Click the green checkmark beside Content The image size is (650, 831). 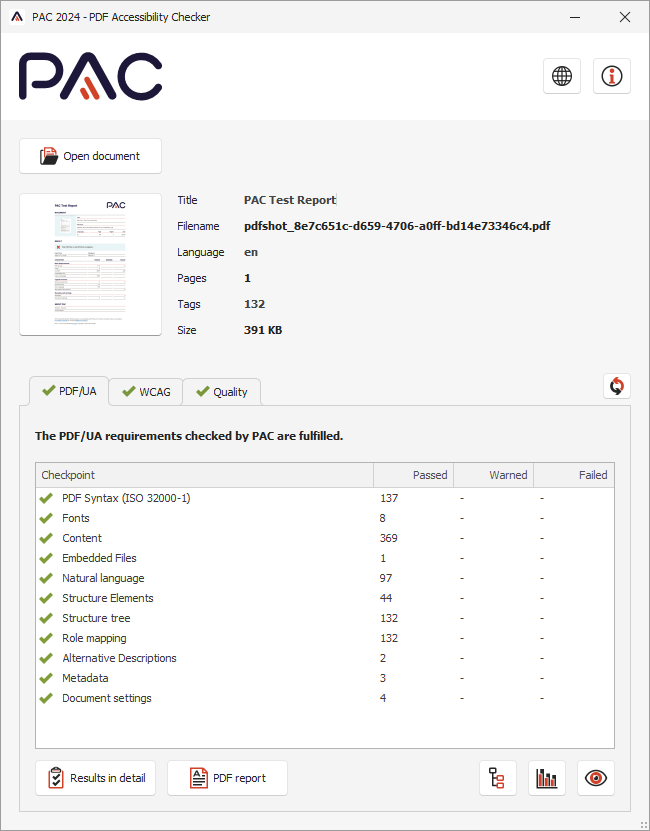[x=46, y=538]
